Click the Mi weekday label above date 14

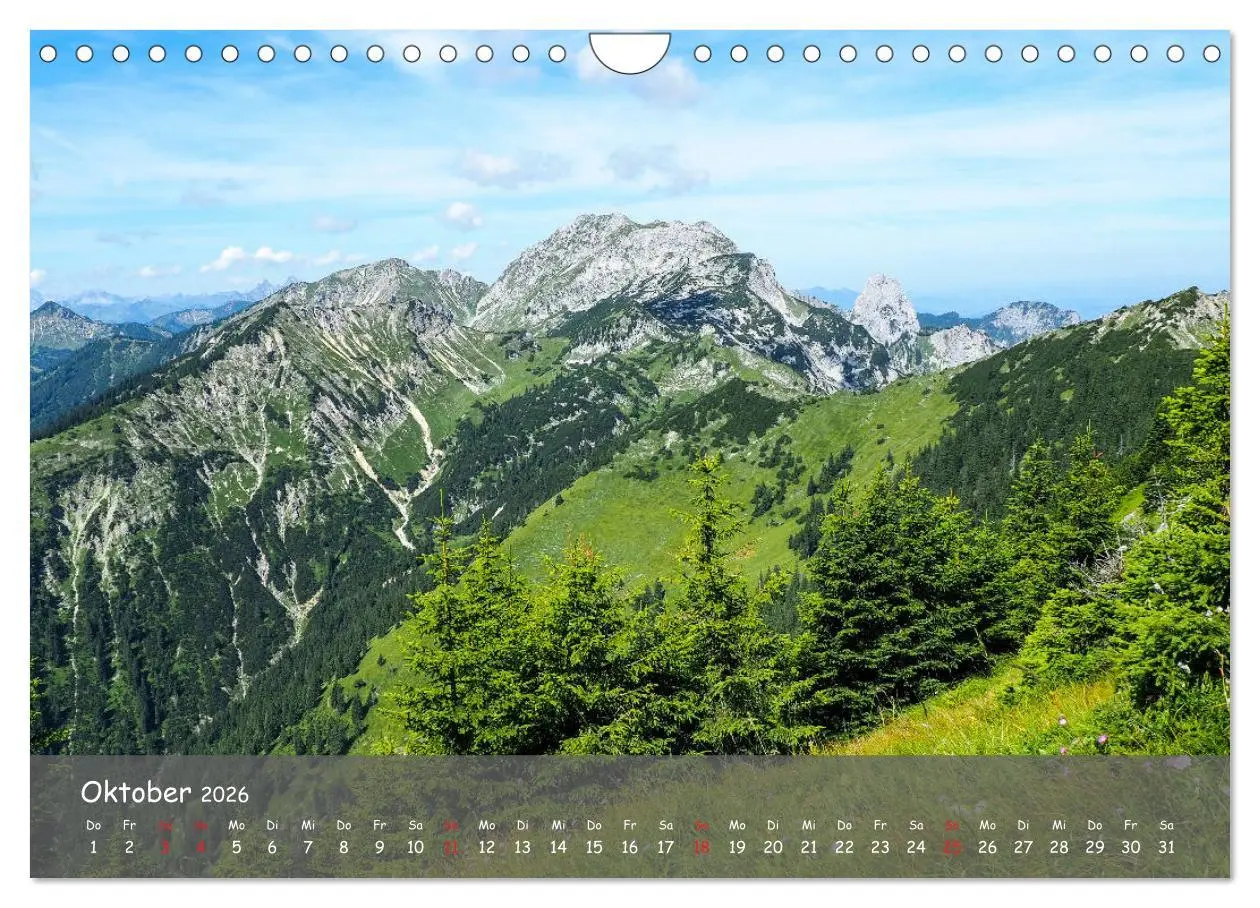[558, 826]
